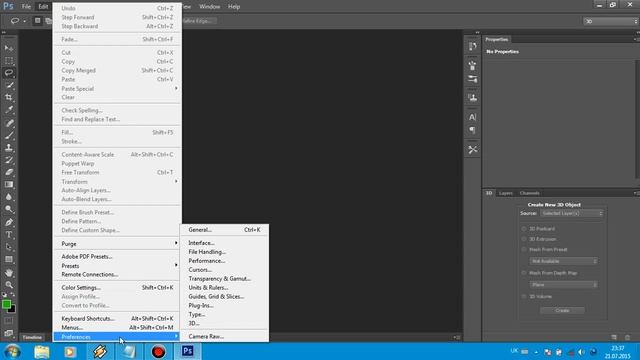Select 3D Postcard radio option
Screen dimensions: 640x360
tap(524, 229)
